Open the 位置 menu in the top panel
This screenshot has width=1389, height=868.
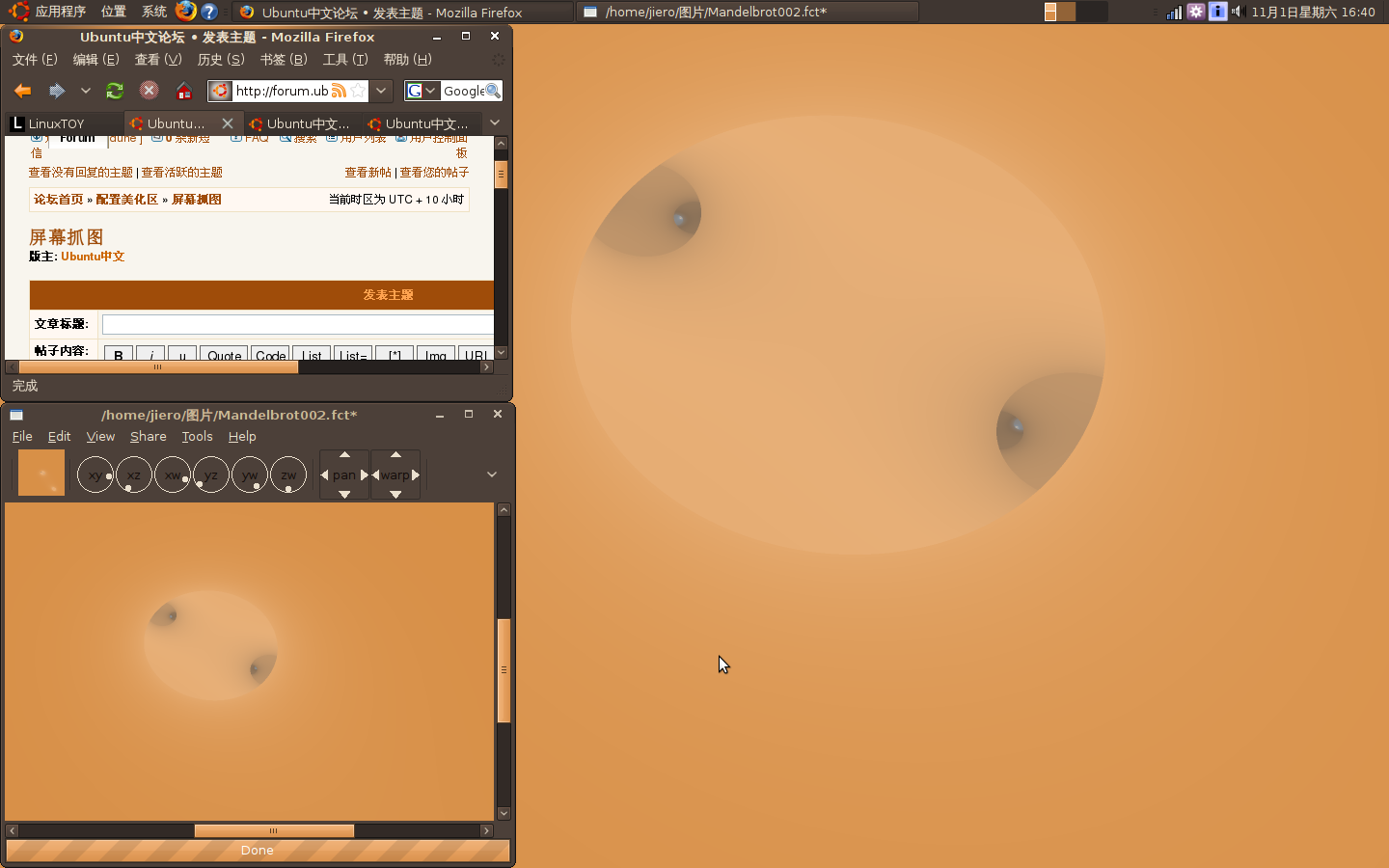pyautogui.click(x=114, y=12)
